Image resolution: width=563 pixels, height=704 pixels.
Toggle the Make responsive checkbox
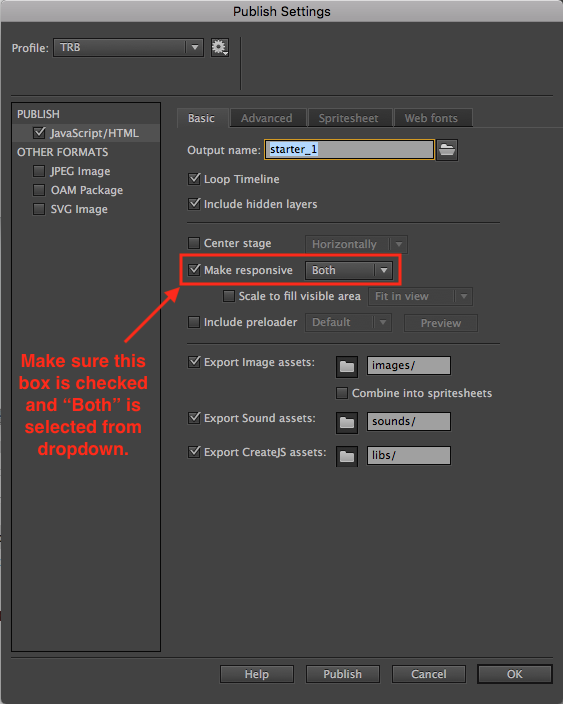click(x=194, y=270)
